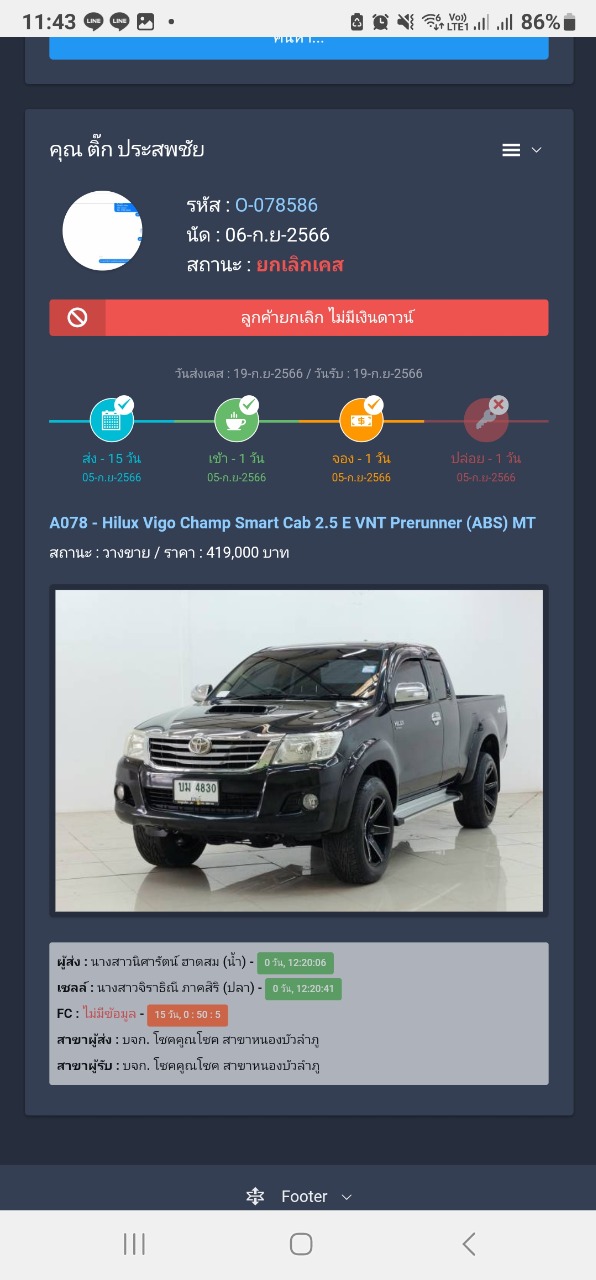The height and width of the screenshot is (1280, 596).
Task: Open the hamburger menu on customer card
Action: pyautogui.click(x=511, y=150)
